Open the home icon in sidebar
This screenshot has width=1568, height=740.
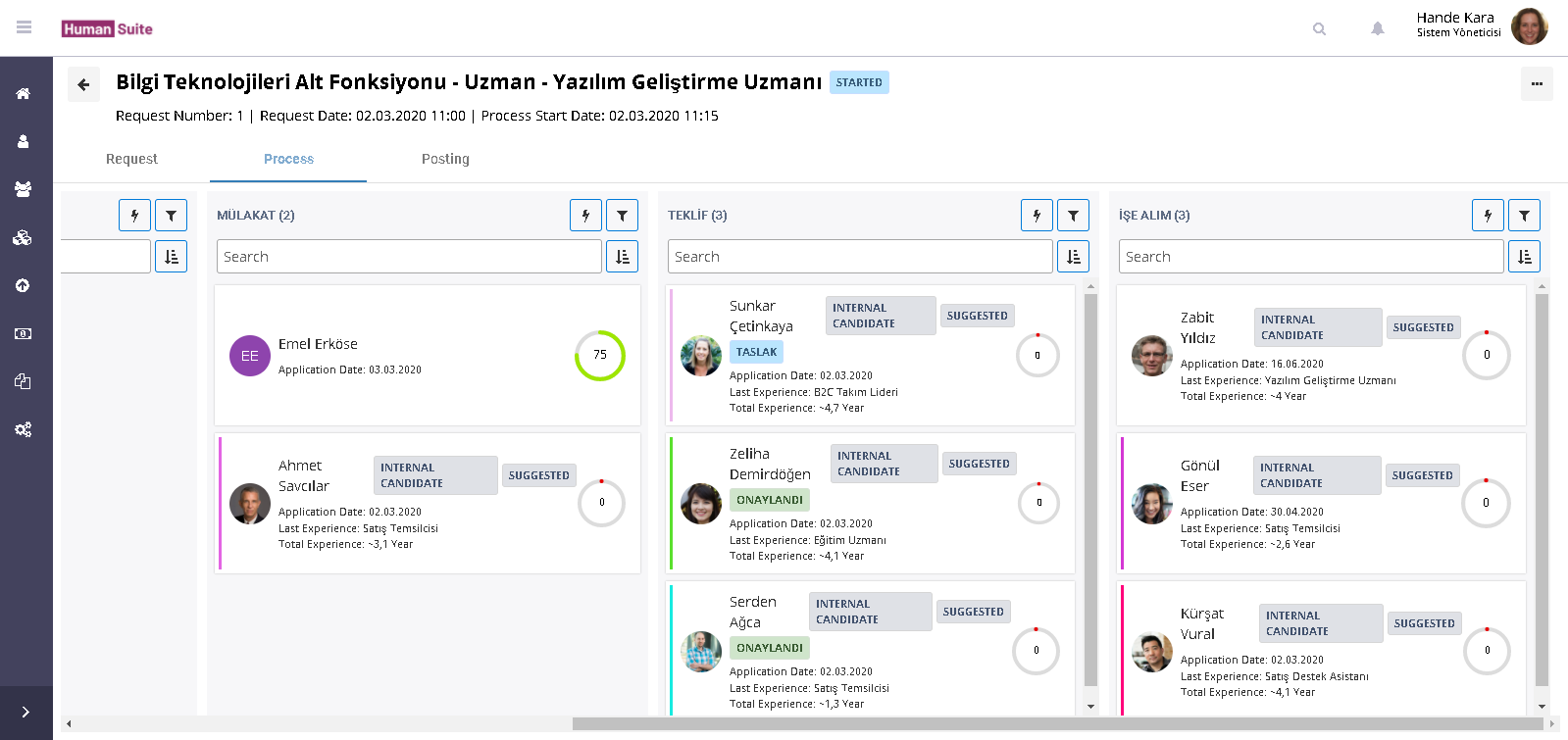pos(23,94)
